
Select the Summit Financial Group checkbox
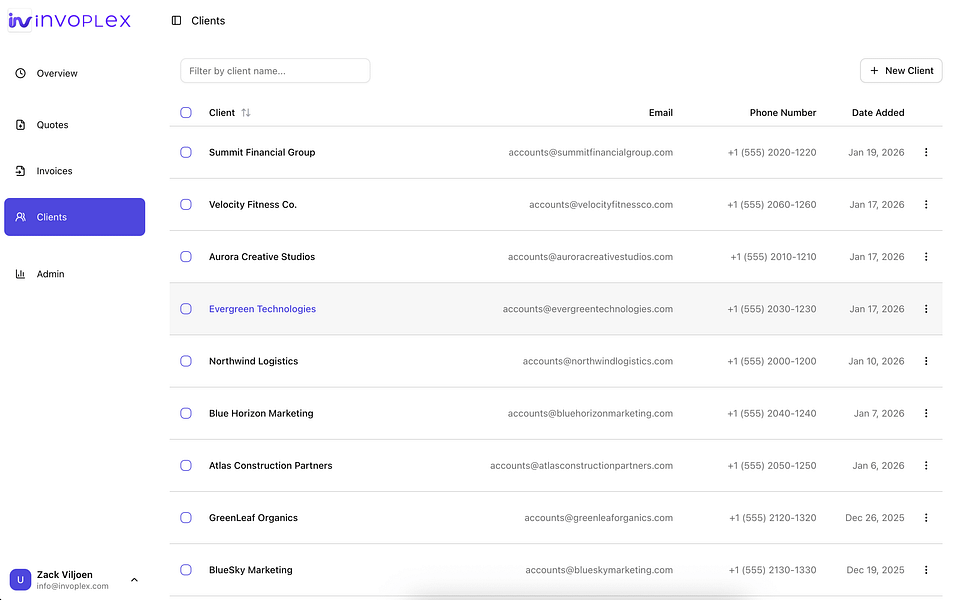point(186,153)
